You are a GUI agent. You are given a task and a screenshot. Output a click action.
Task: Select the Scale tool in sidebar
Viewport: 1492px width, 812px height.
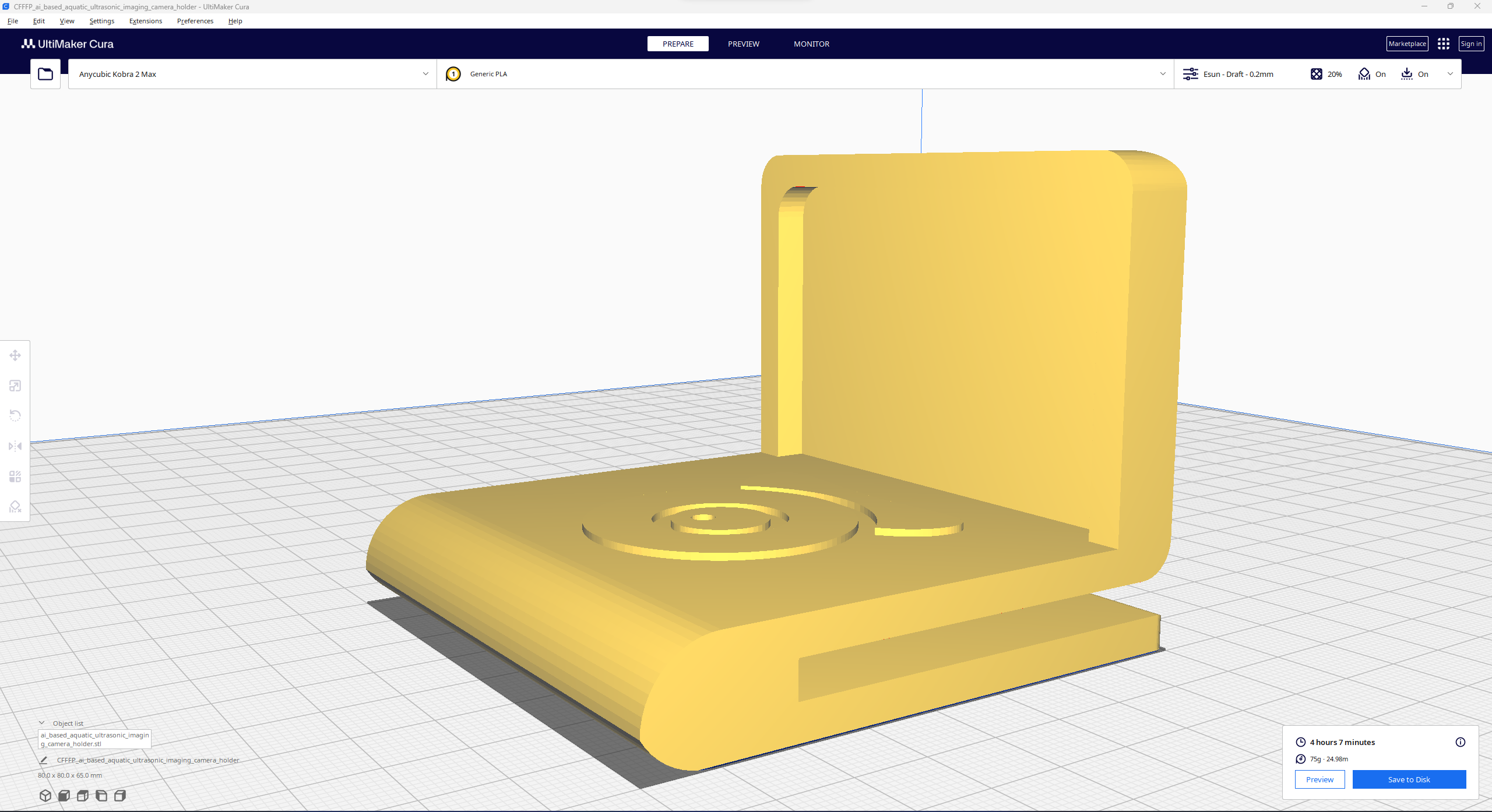tap(15, 385)
